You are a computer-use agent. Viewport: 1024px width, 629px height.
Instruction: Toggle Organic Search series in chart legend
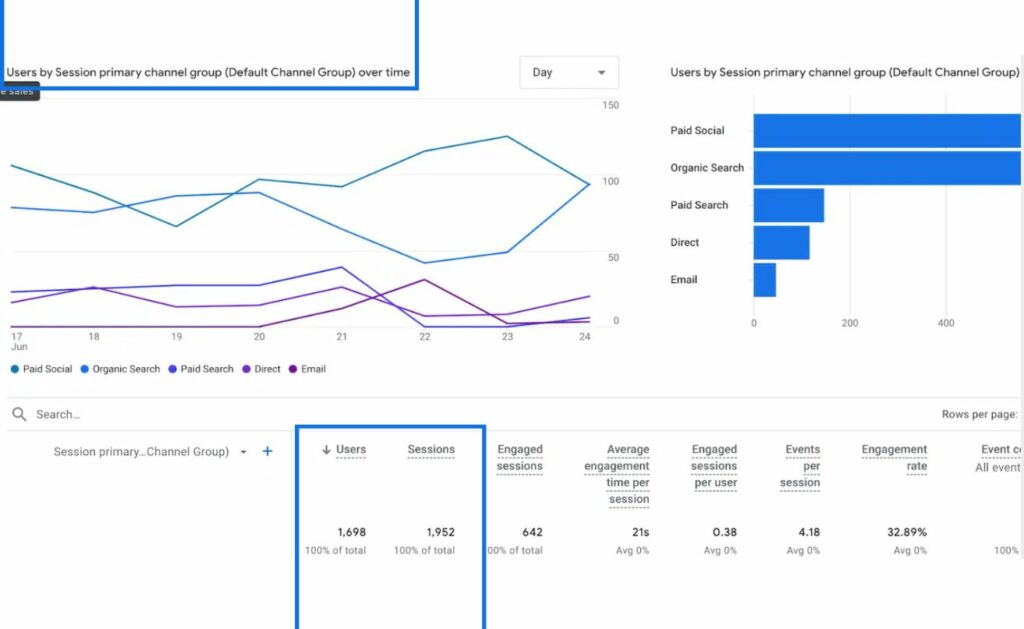click(120, 369)
